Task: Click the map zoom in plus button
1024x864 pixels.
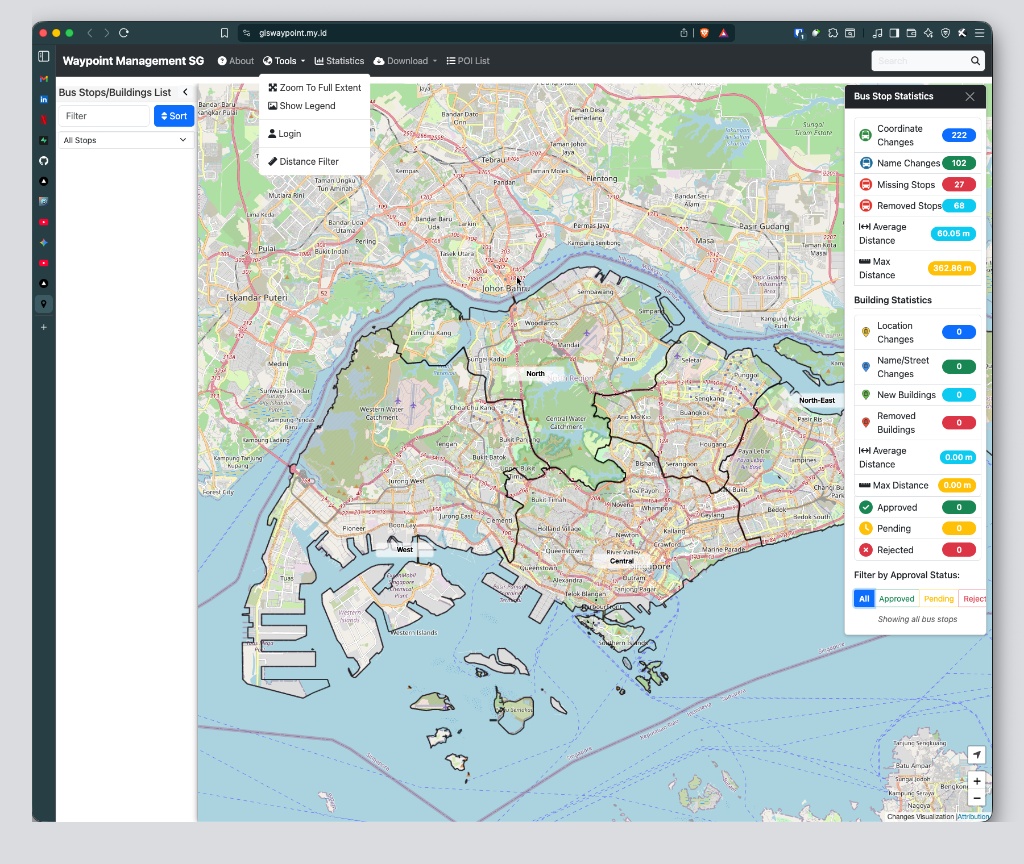Action: coord(977,781)
